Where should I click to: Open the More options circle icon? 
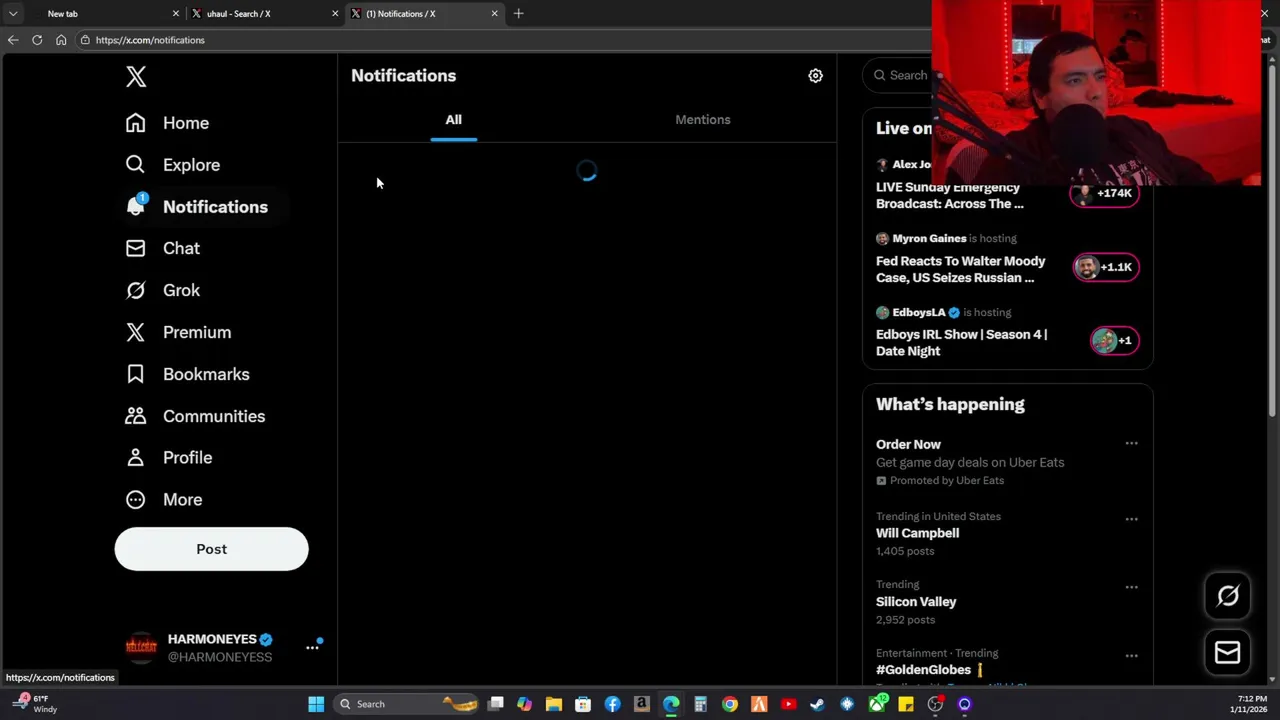coord(135,499)
